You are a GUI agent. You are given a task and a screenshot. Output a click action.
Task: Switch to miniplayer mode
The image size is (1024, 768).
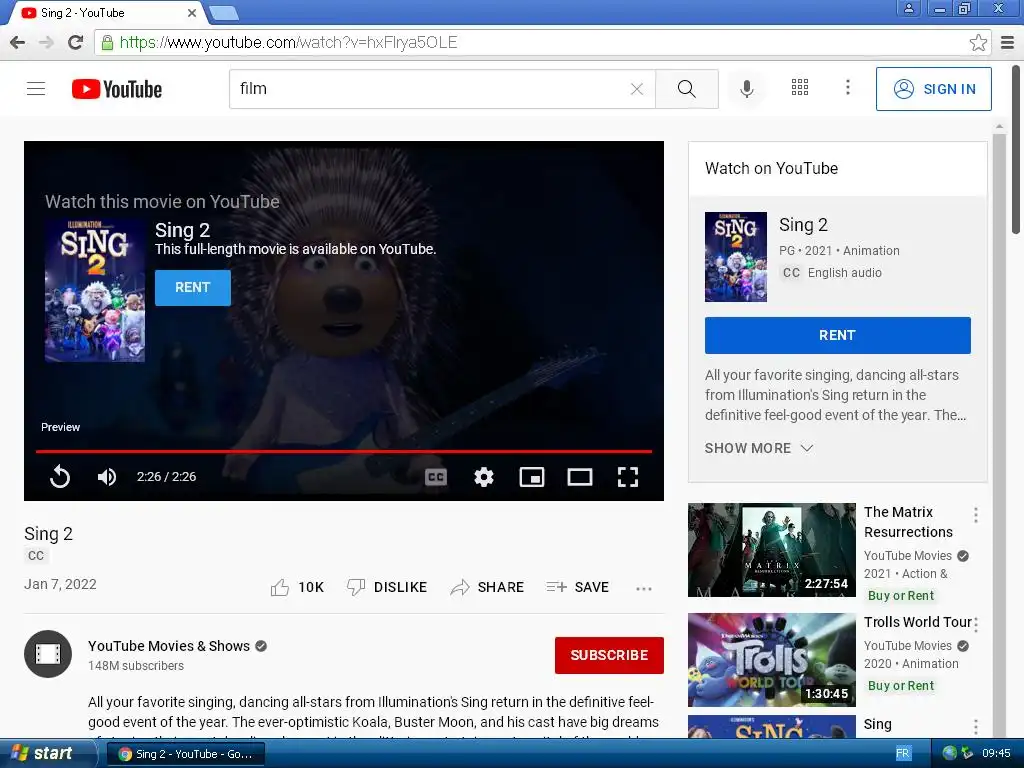coord(532,477)
